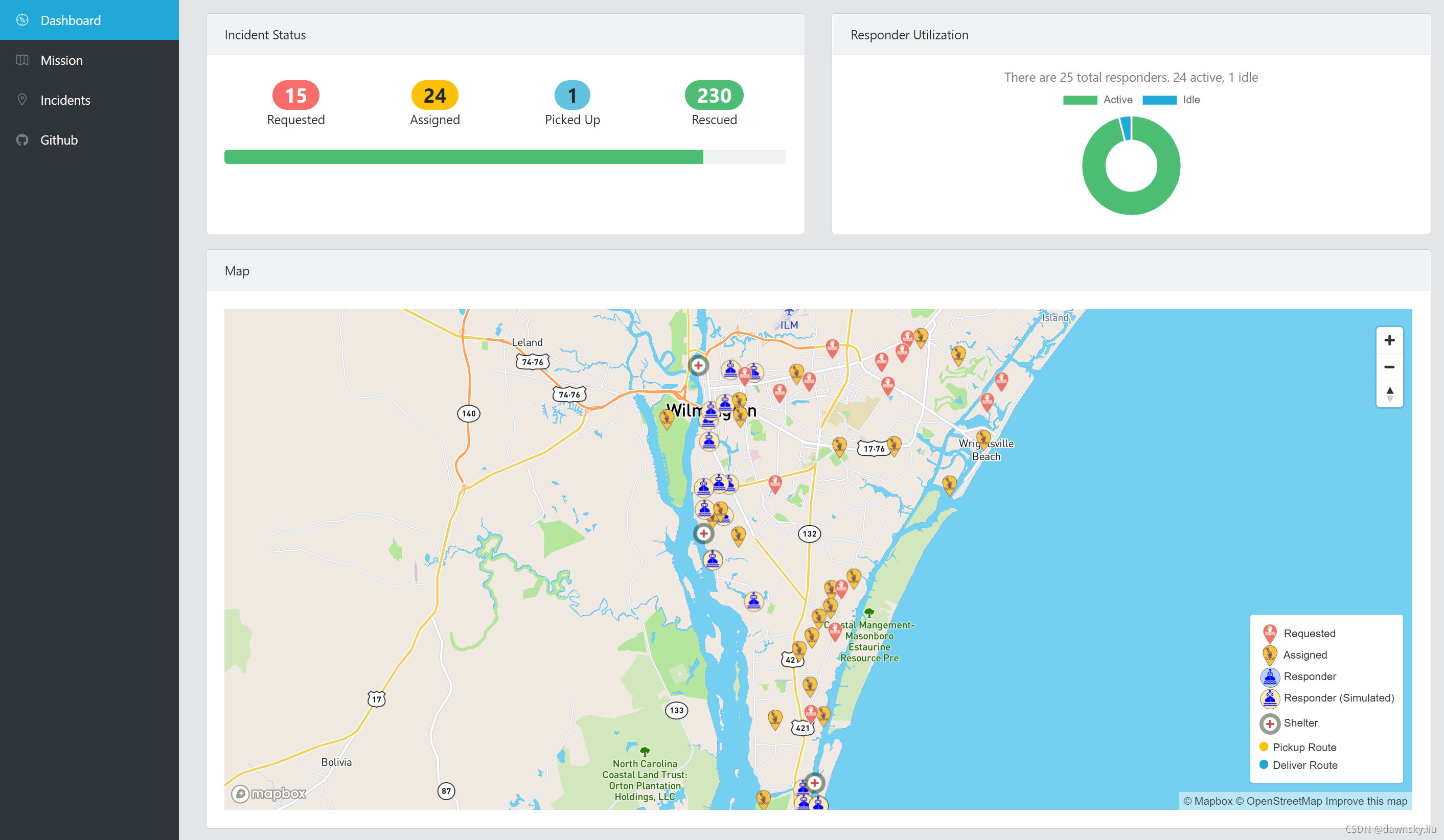
Task: Click the assigned marker right of 17-76 sign
Action: click(x=894, y=446)
